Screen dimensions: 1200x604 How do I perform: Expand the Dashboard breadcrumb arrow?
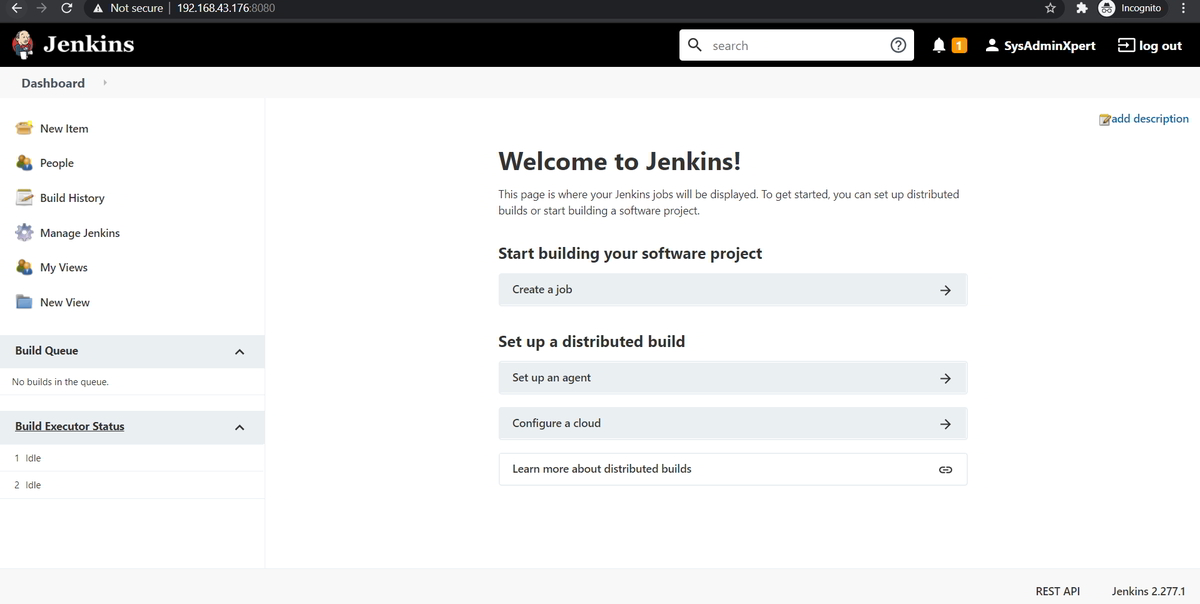[x=103, y=83]
